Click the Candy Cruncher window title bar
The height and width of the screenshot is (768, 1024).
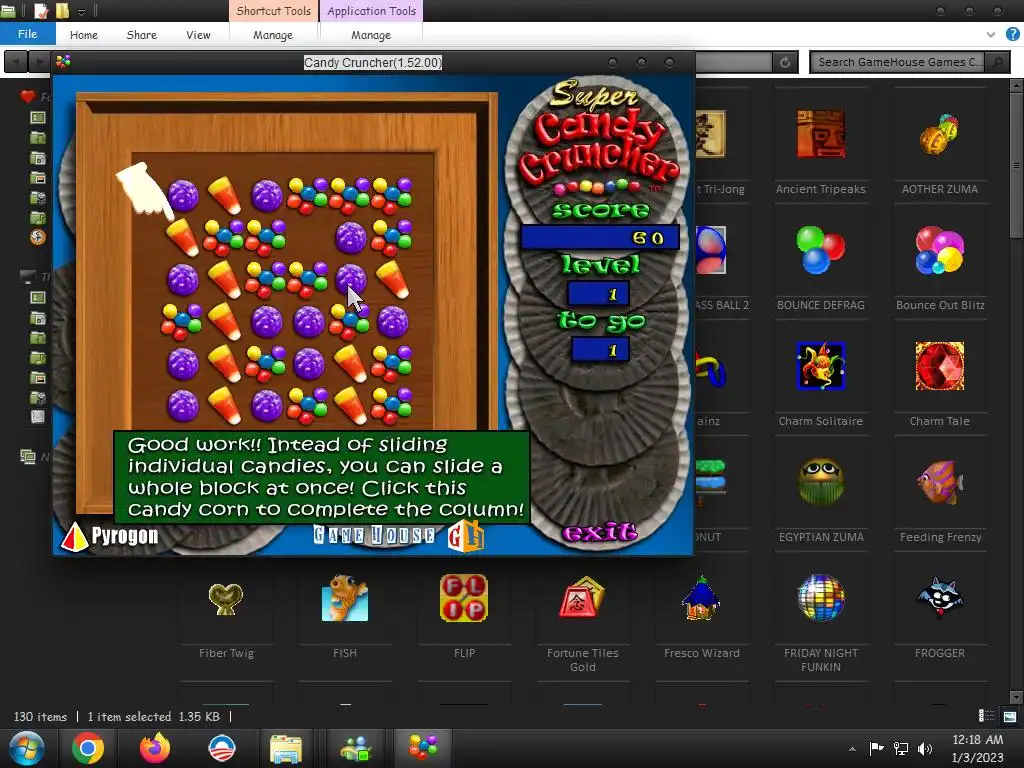click(373, 62)
